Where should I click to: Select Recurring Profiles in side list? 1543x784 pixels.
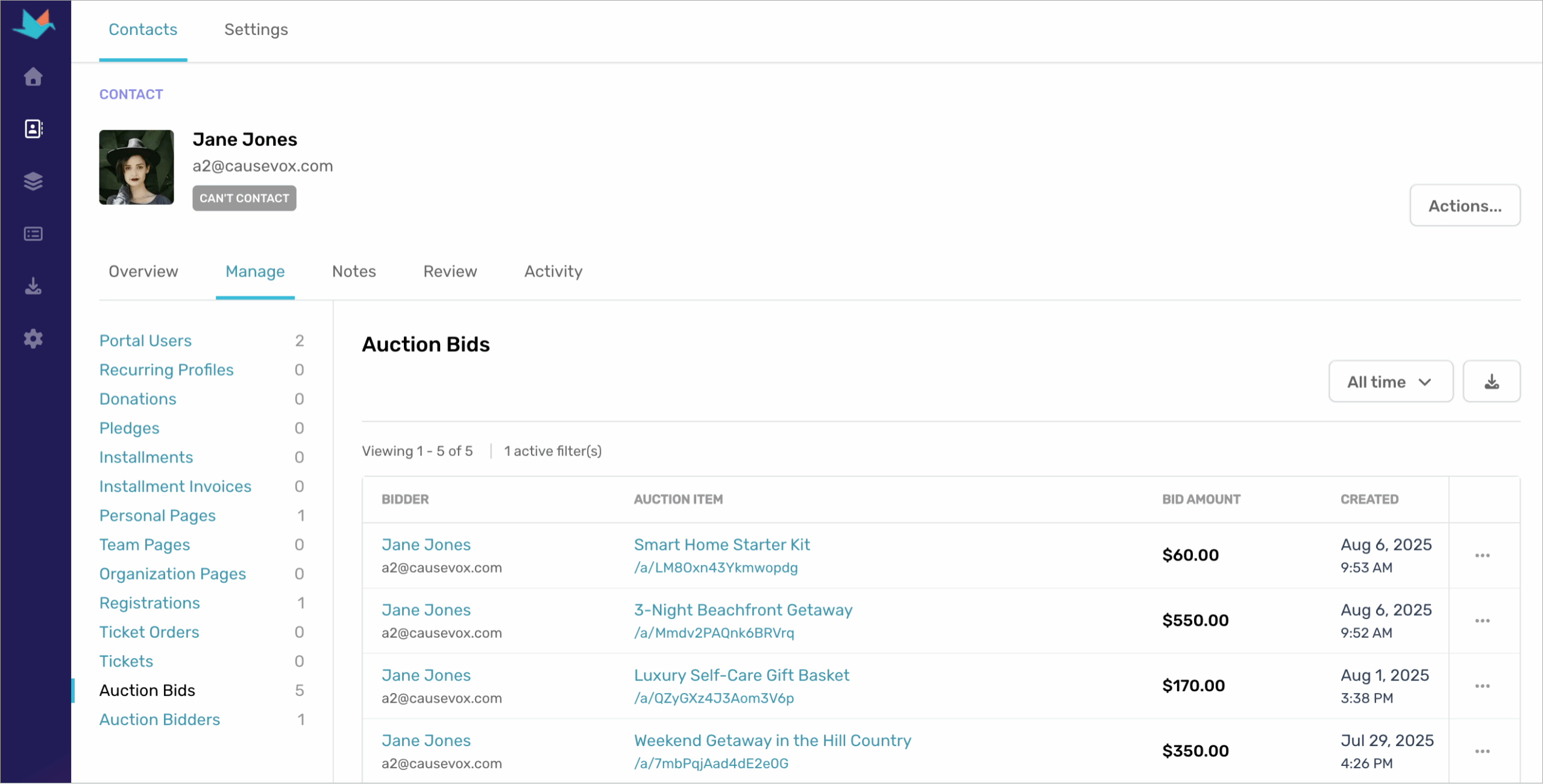(166, 369)
